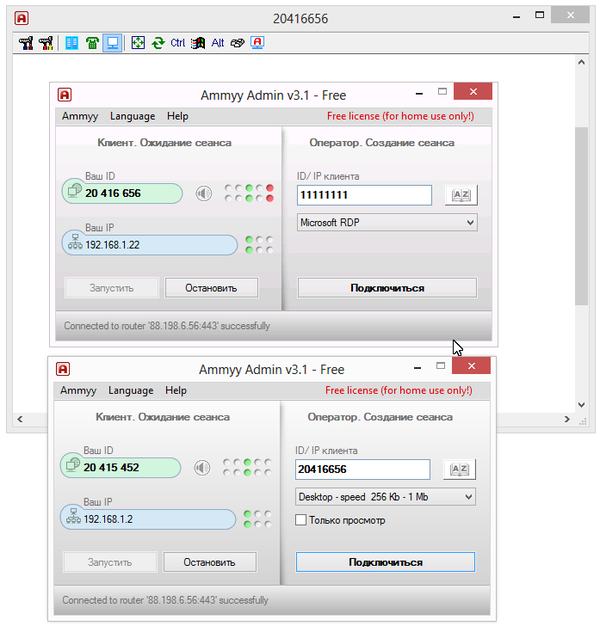Open contact book beside the 11111111 field
Screen dimensions: 600x626
pos(461,195)
